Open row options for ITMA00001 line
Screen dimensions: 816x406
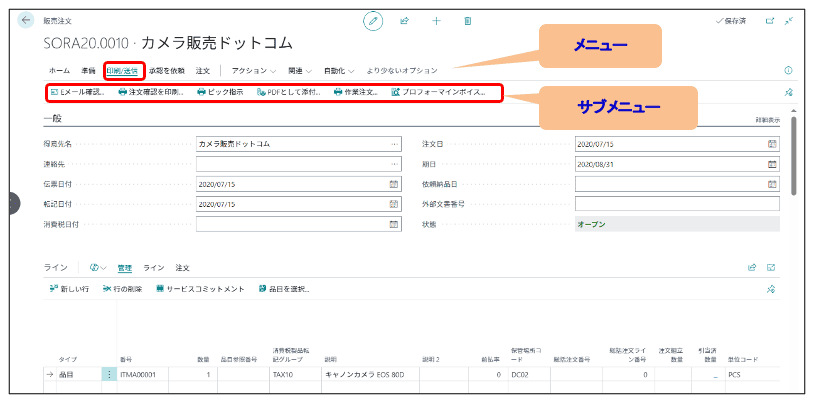coord(109,374)
